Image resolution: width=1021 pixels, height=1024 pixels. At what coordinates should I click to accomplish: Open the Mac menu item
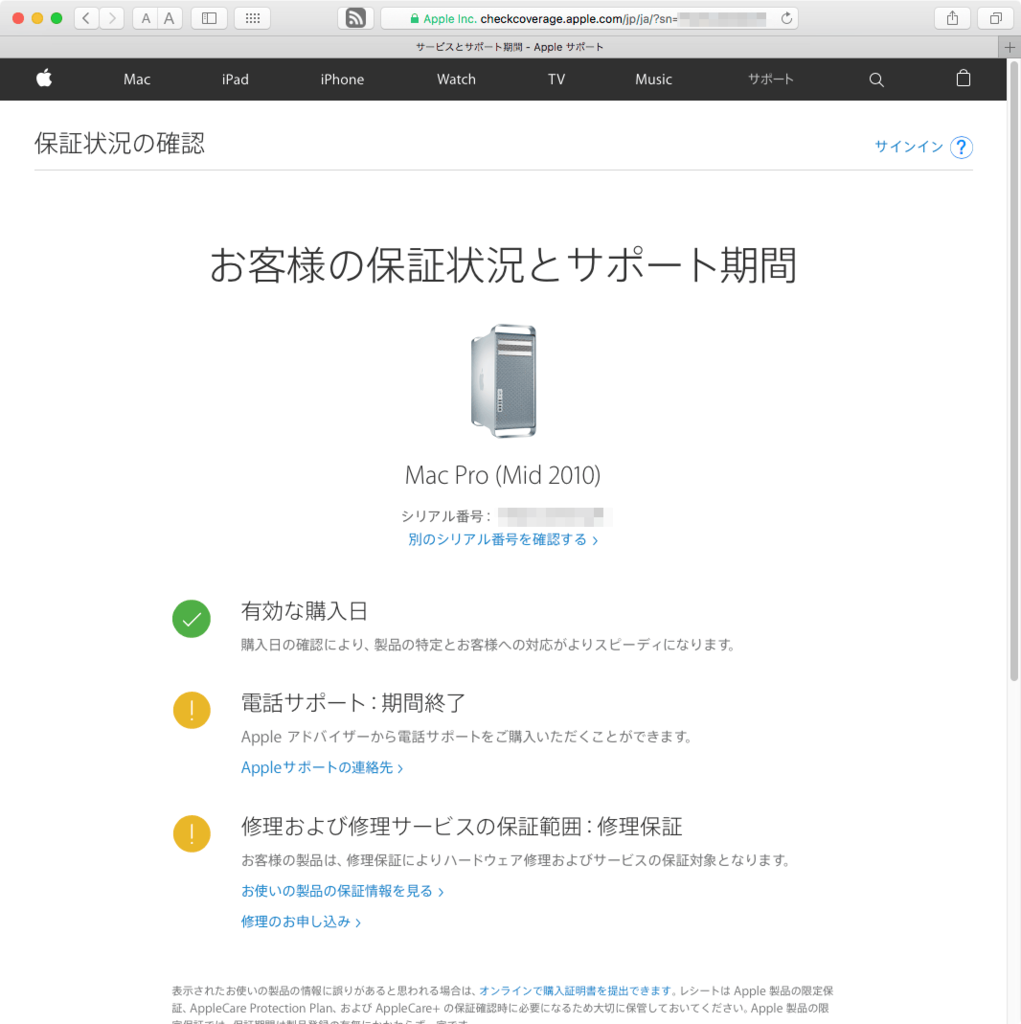(137, 79)
